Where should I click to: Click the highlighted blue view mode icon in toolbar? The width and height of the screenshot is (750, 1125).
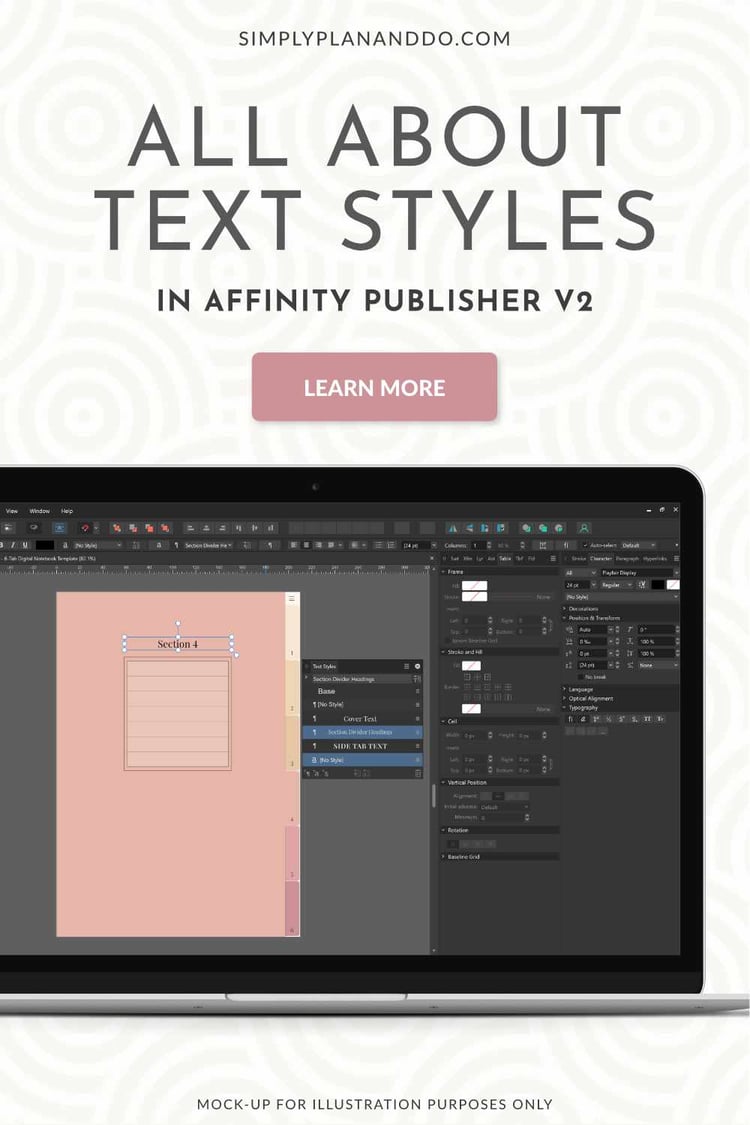(x=60, y=528)
